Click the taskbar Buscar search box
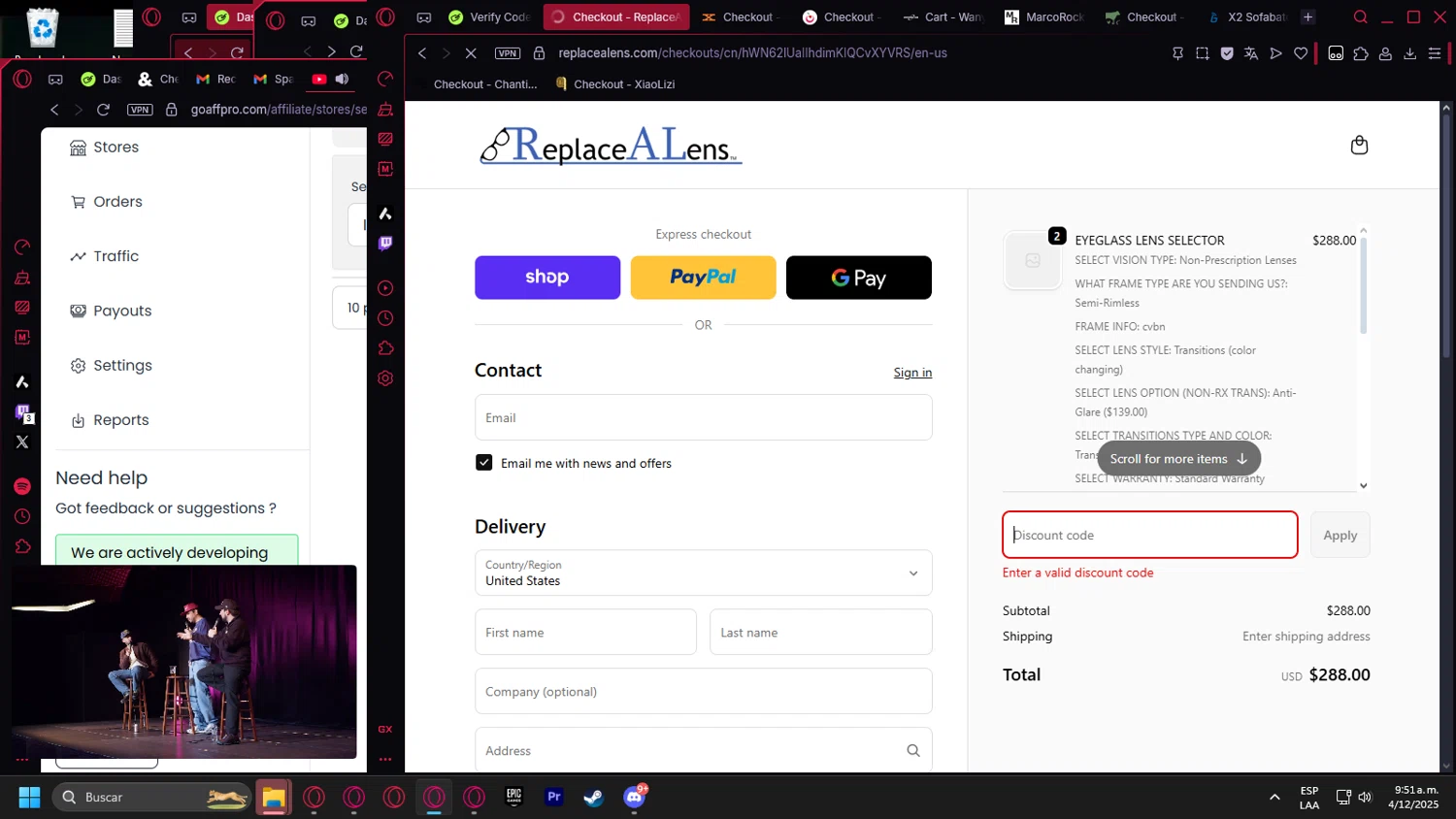The image size is (1456, 819). (x=152, y=798)
